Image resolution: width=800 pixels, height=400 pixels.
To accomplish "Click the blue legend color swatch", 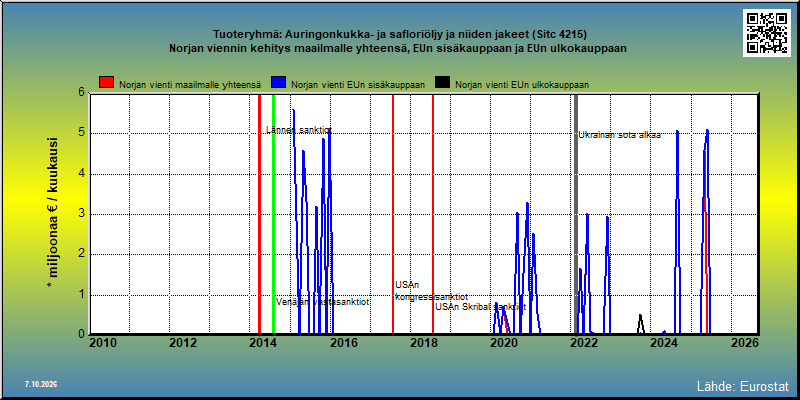I will pos(279,83).
